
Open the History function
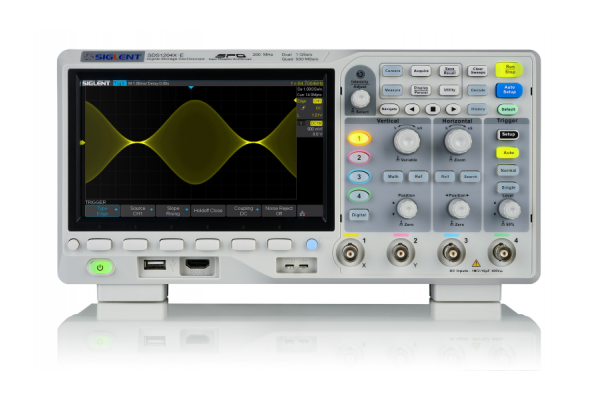pyautogui.click(x=478, y=109)
